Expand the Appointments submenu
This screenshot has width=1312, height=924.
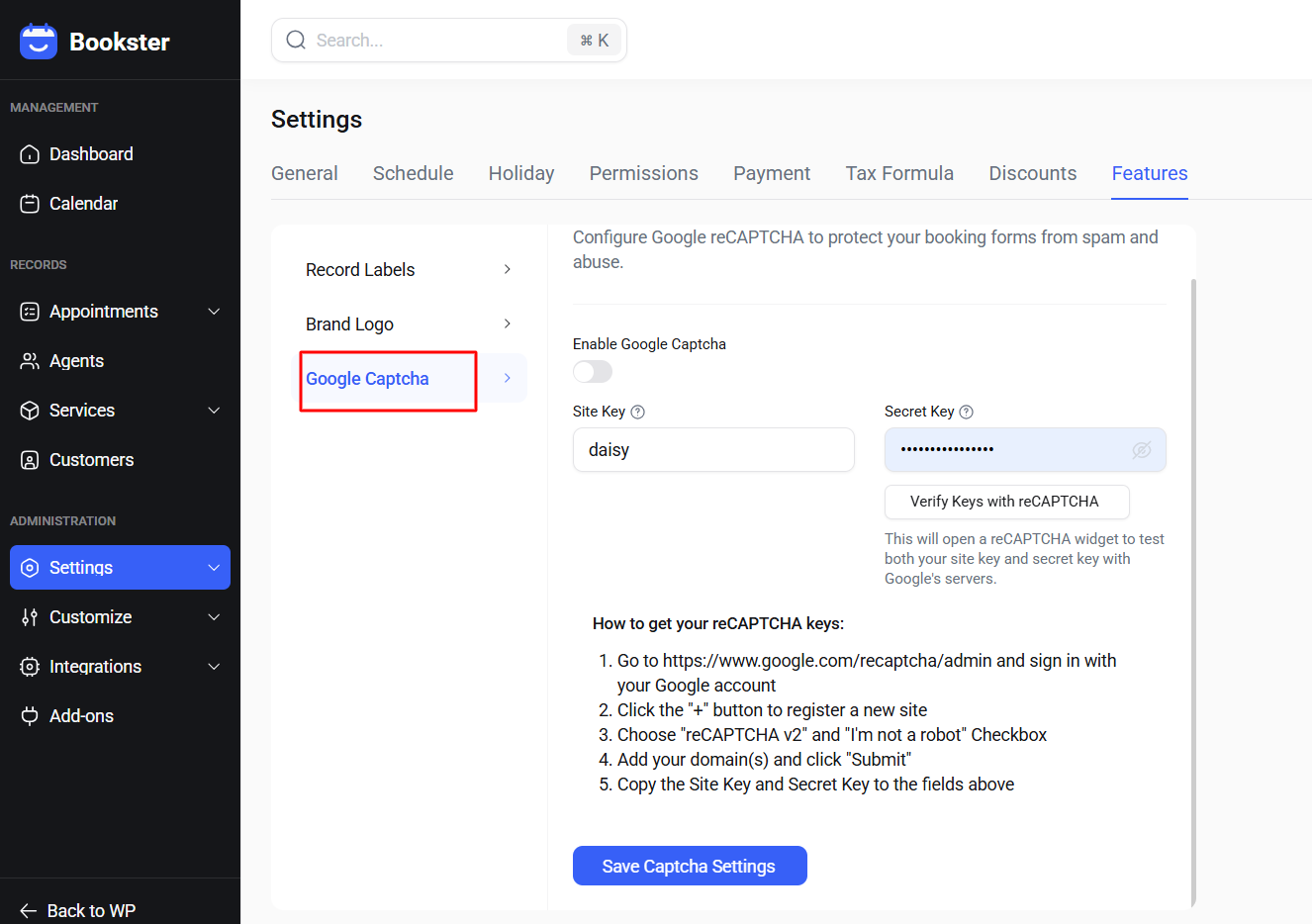pyautogui.click(x=214, y=312)
